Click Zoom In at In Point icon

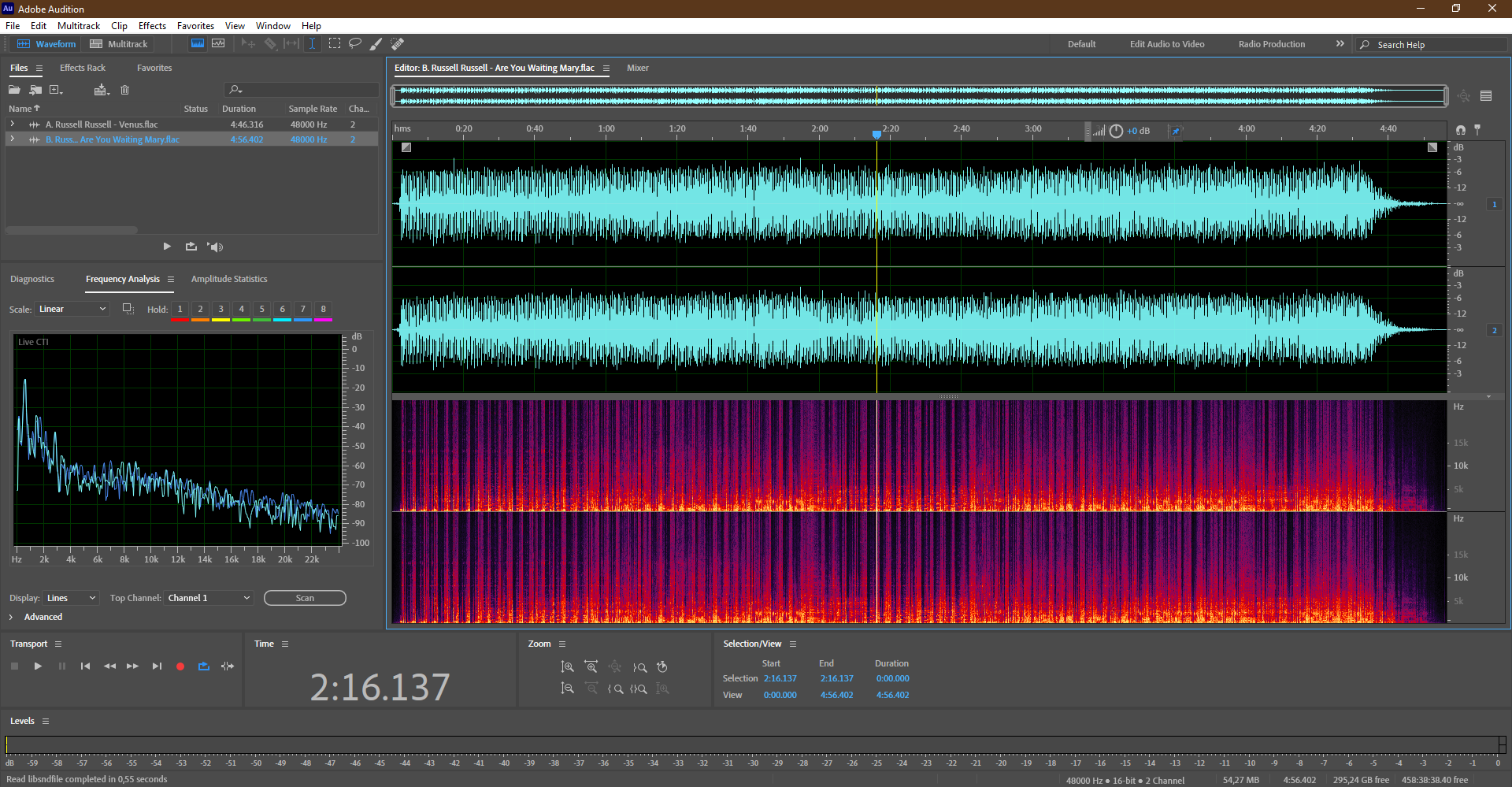pos(615,689)
